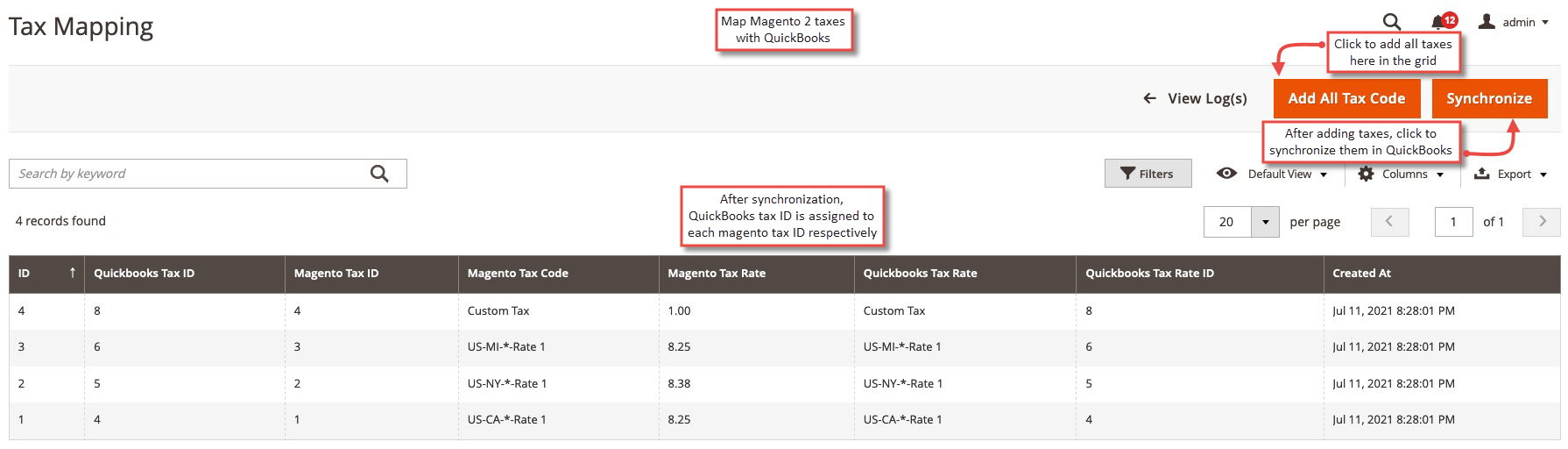Sort by Quickbooks Tax ID column
The width and height of the screenshot is (1568, 449).
(184, 274)
